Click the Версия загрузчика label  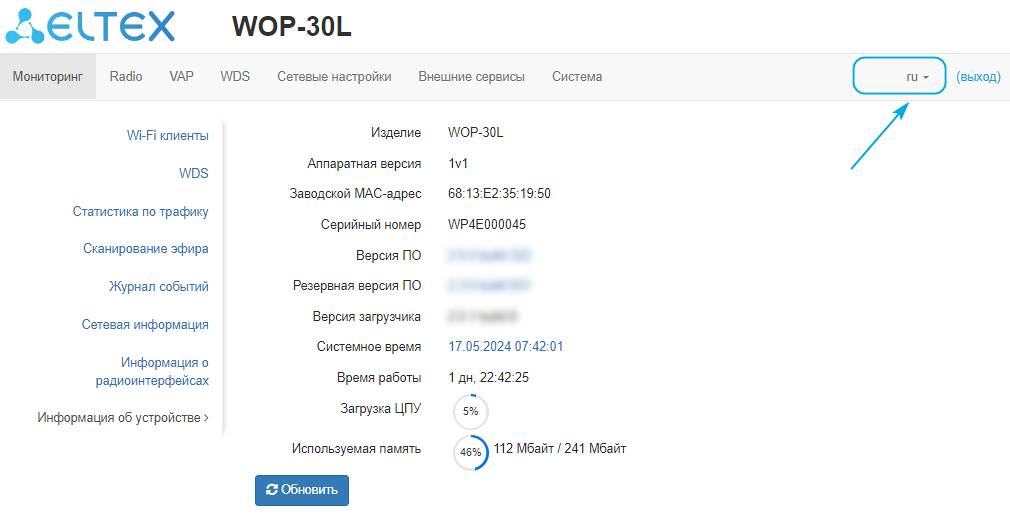tap(367, 317)
